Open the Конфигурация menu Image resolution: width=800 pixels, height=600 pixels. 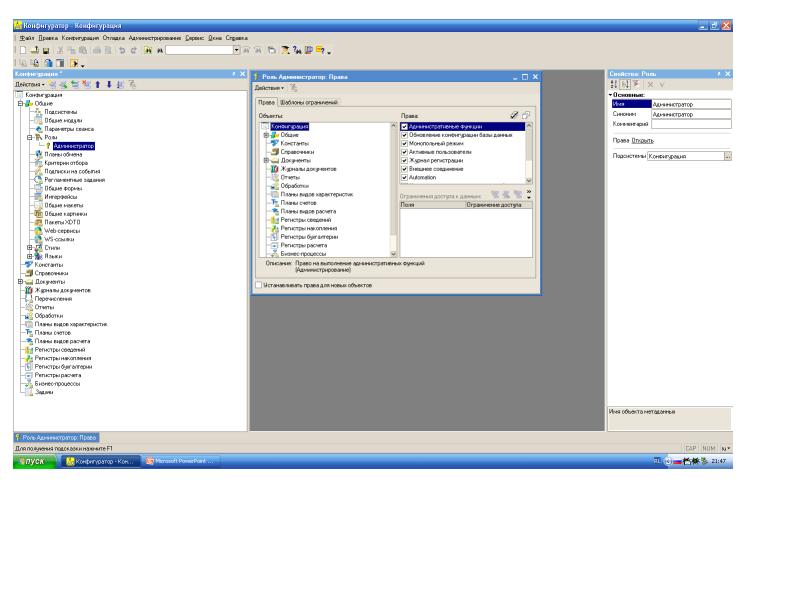click(80, 38)
